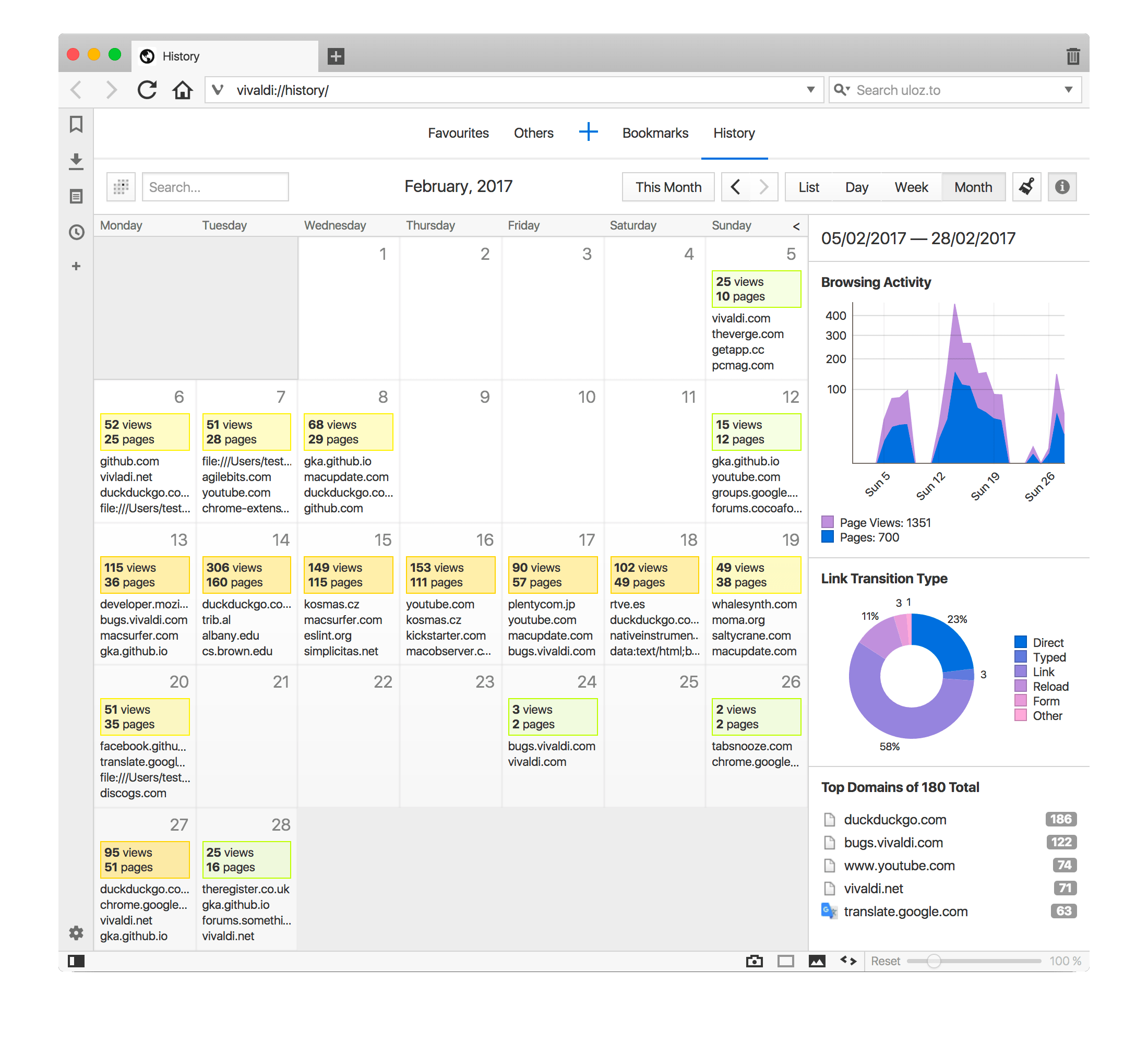Image resolution: width=1148 pixels, height=1055 pixels.
Task: Toggle the calendar grid filter button
Action: pyautogui.click(x=121, y=187)
